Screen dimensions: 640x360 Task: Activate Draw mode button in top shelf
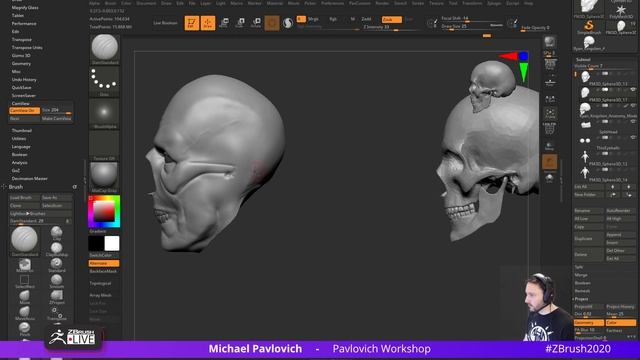[208, 23]
